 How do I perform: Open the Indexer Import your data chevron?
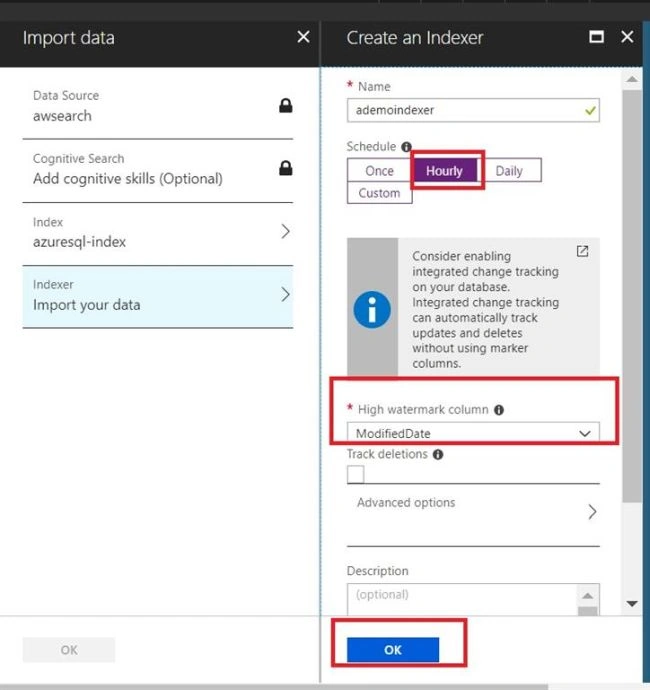point(286,294)
